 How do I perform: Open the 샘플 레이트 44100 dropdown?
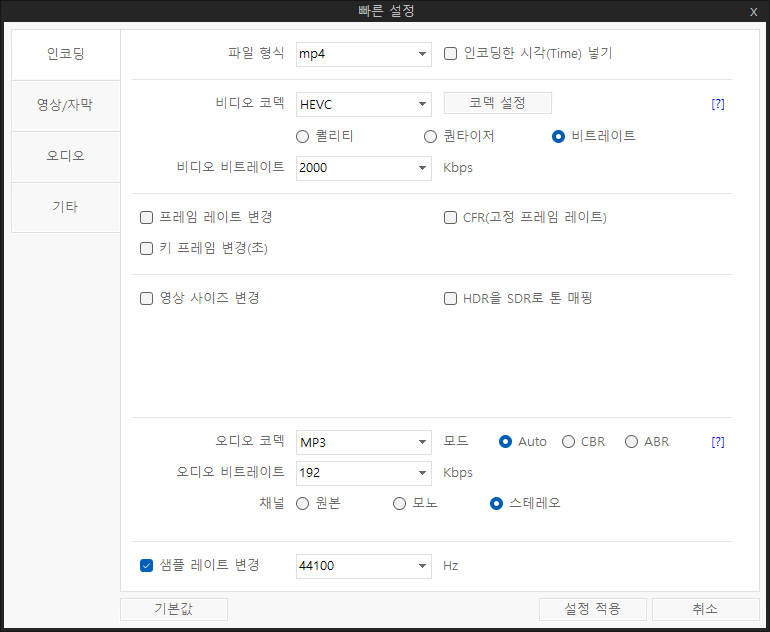[x=363, y=566]
